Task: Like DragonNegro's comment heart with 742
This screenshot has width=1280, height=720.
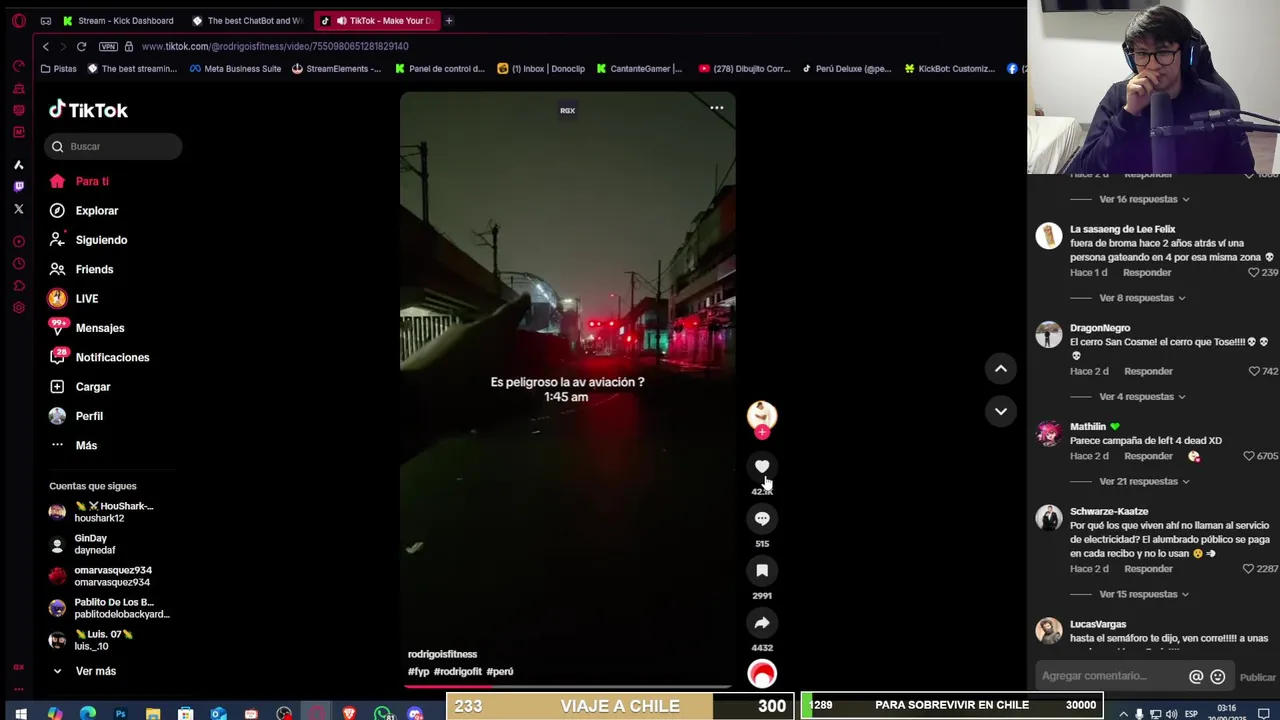Action: pyautogui.click(x=1254, y=371)
